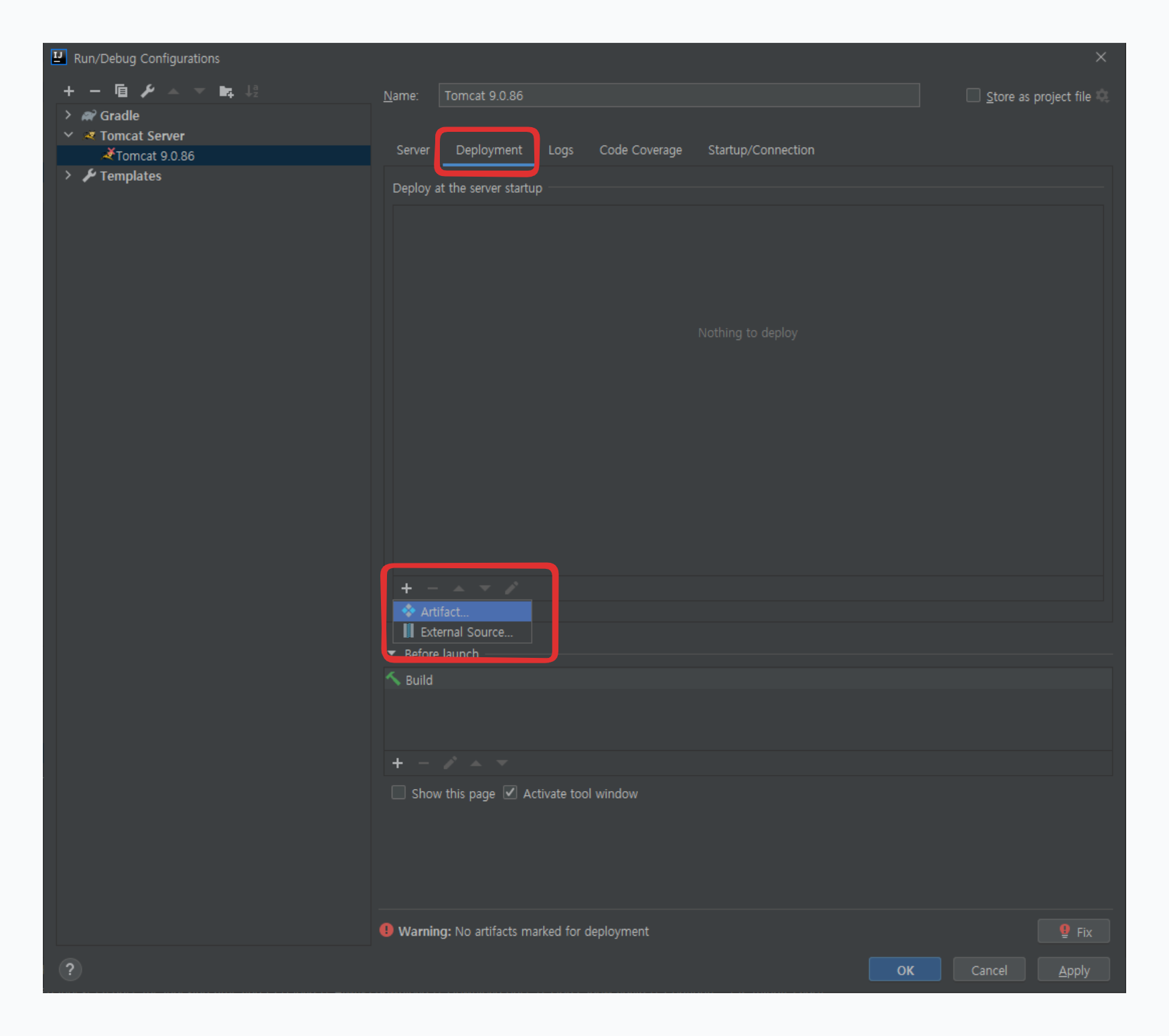Select the Deployment tab
The image size is (1169, 1036).
[489, 150]
